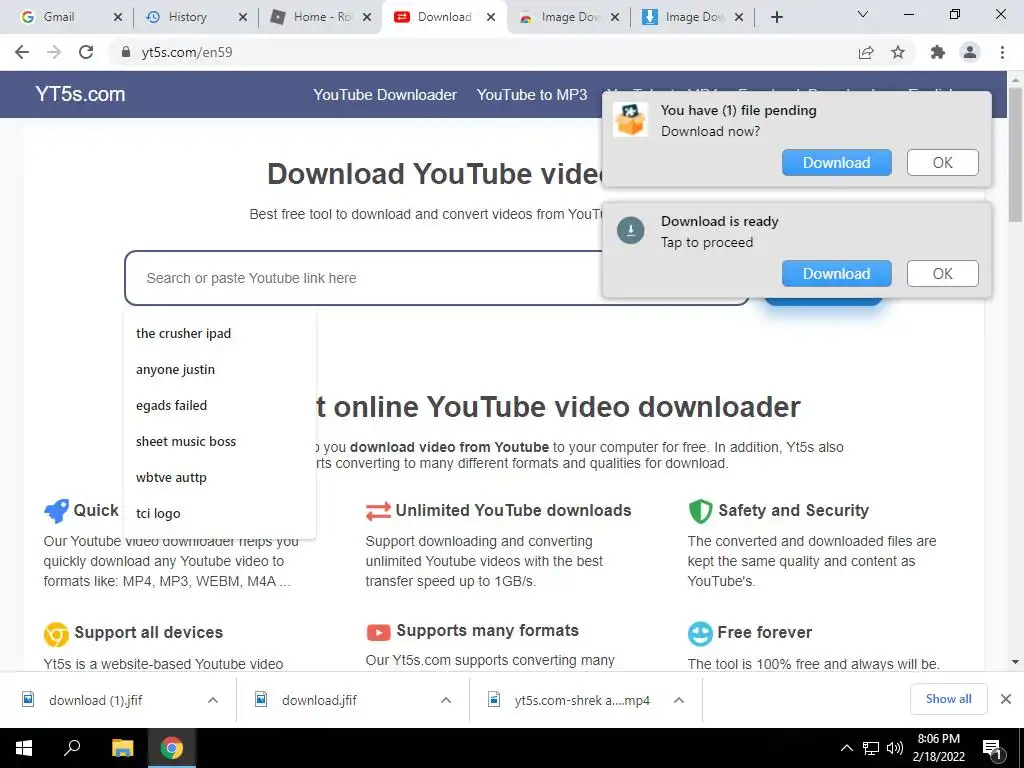1024x768 pixels.
Task: Click Show all downloads
Action: (948, 699)
